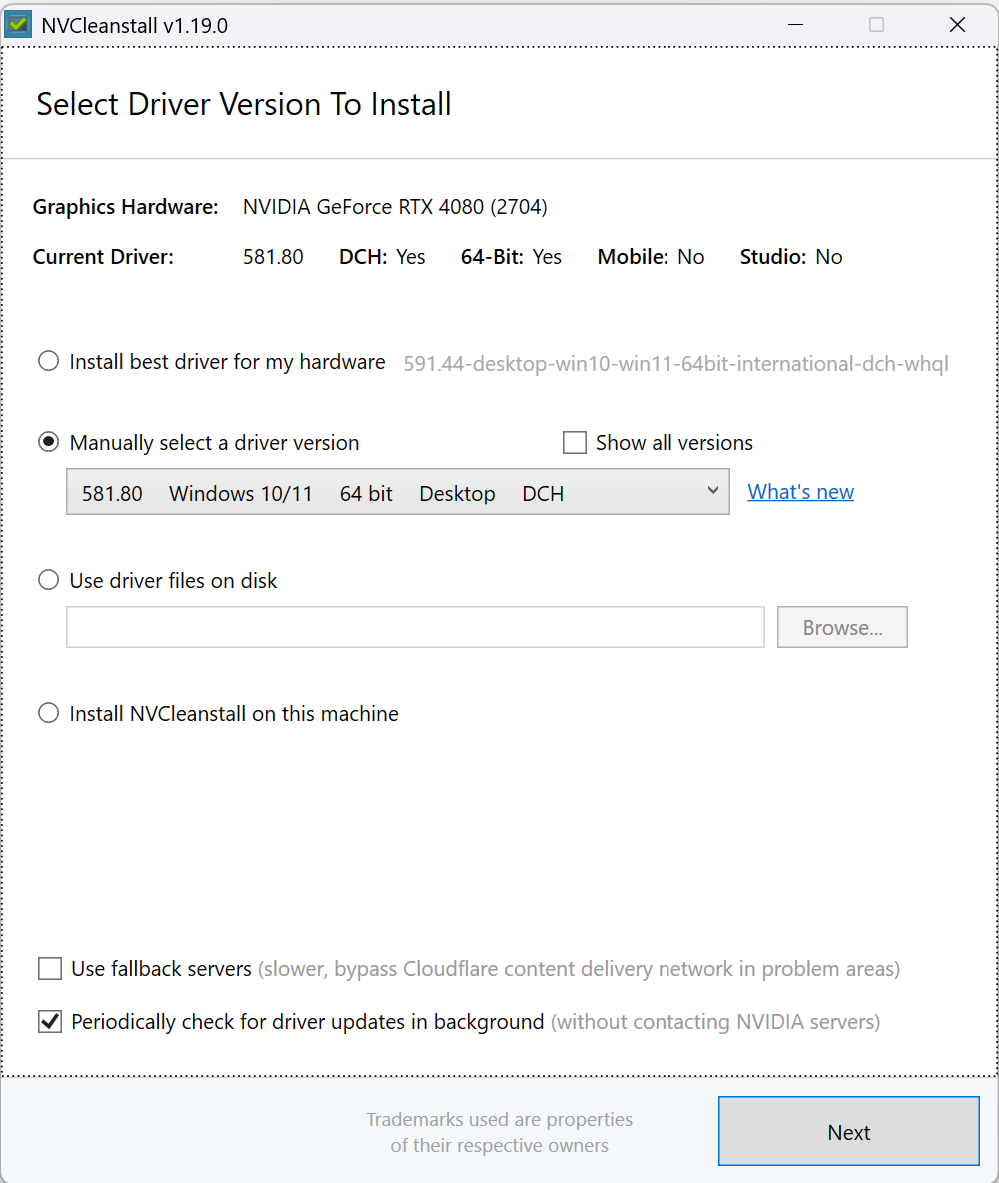Disable periodic background driver update checks
The image size is (999, 1183).
click(49, 1021)
